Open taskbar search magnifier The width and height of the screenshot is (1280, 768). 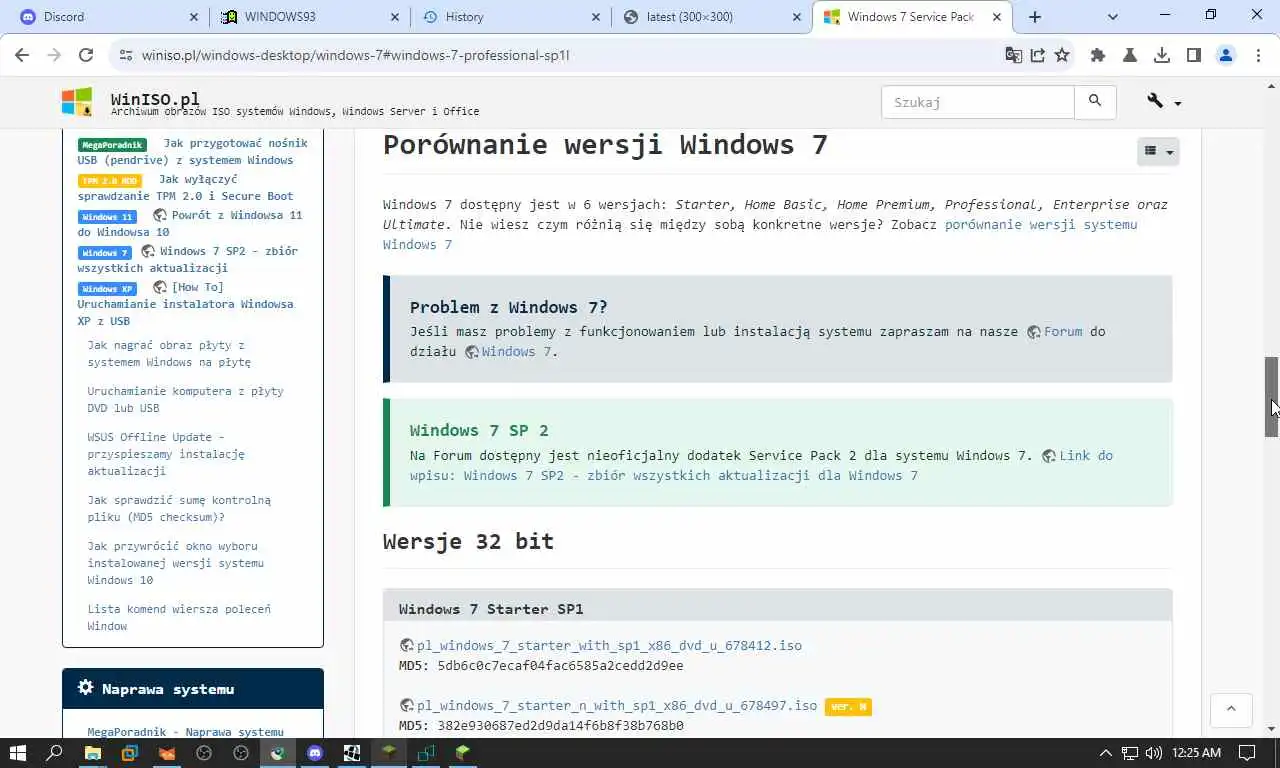click(x=55, y=752)
